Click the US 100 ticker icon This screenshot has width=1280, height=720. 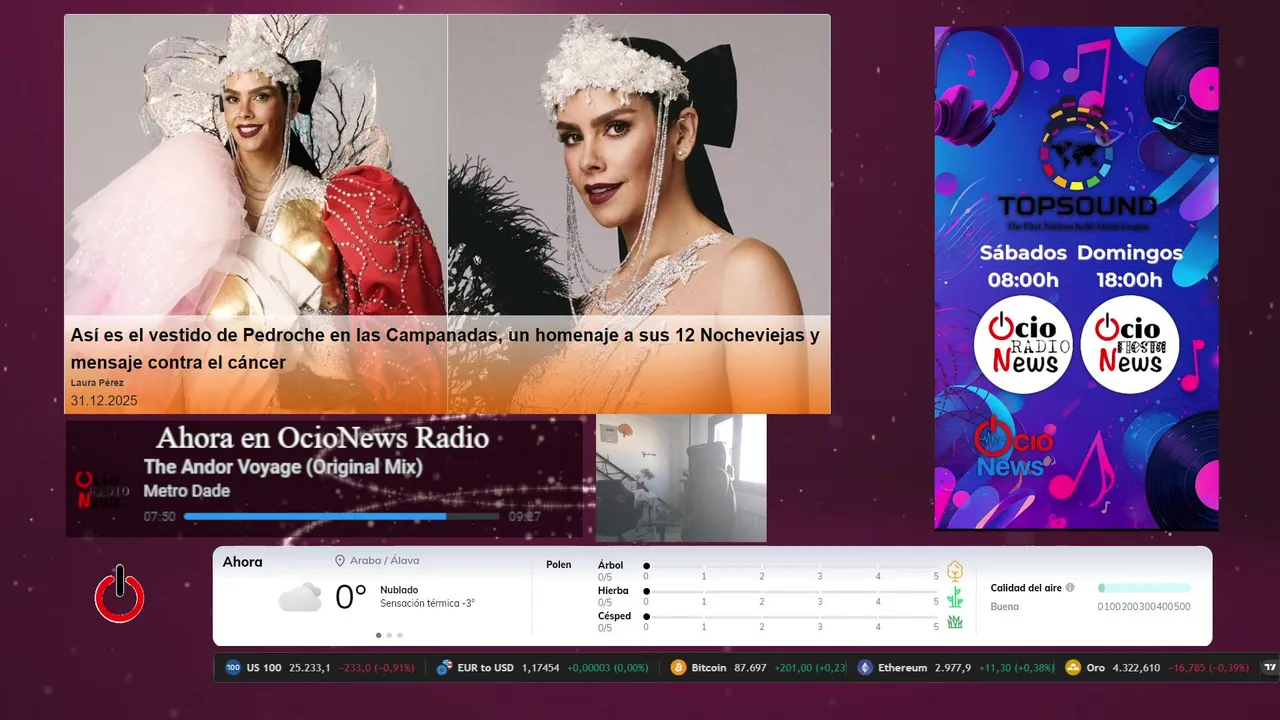click(233, 667)
